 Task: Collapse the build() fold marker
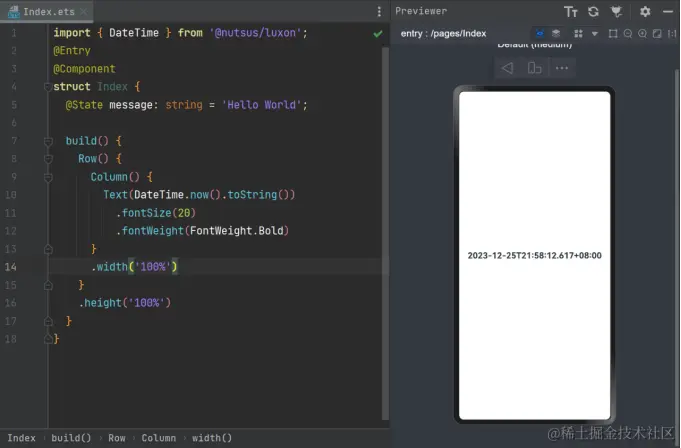click(48, 141)
